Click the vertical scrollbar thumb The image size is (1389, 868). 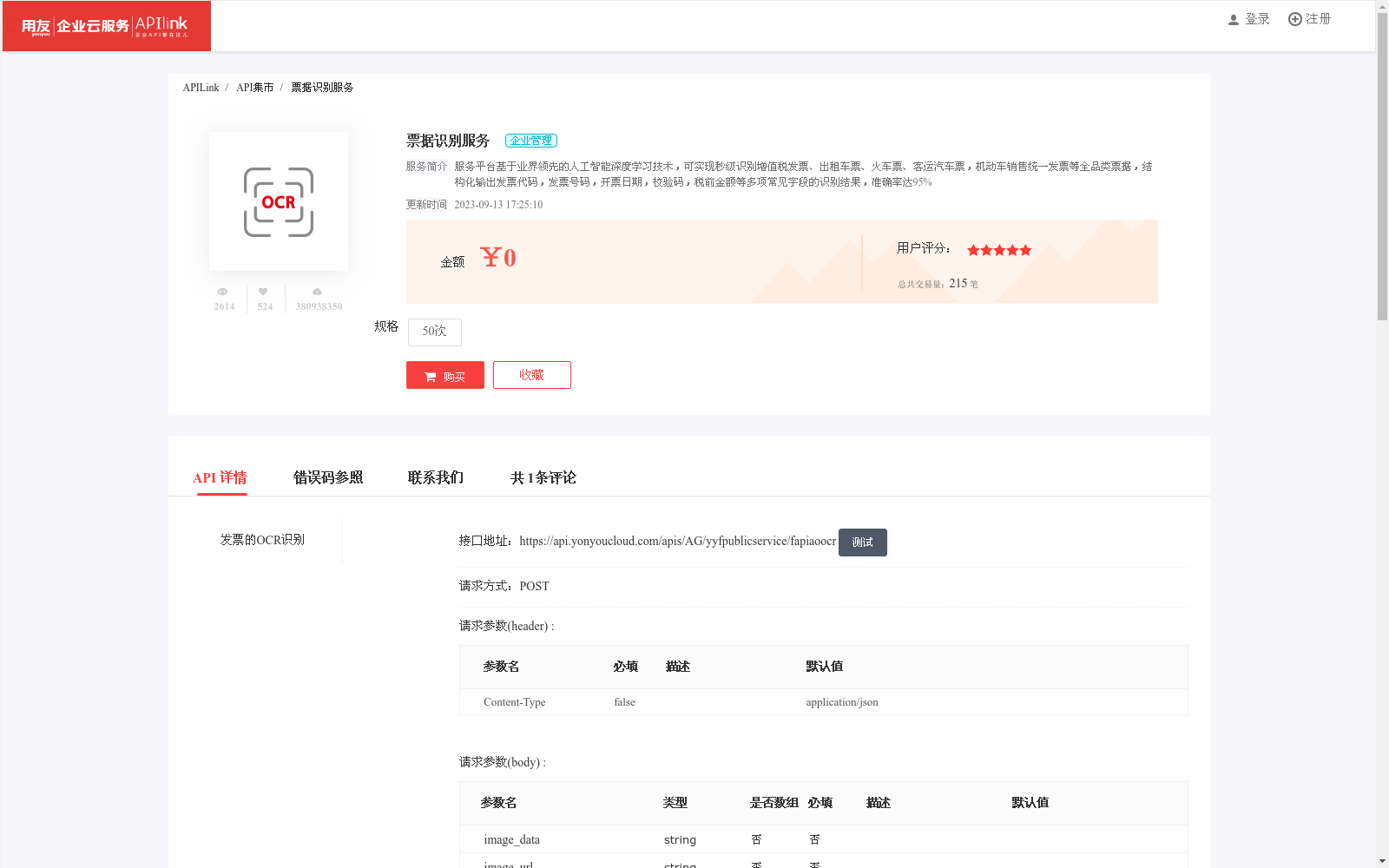click(x=1382, y=167)
